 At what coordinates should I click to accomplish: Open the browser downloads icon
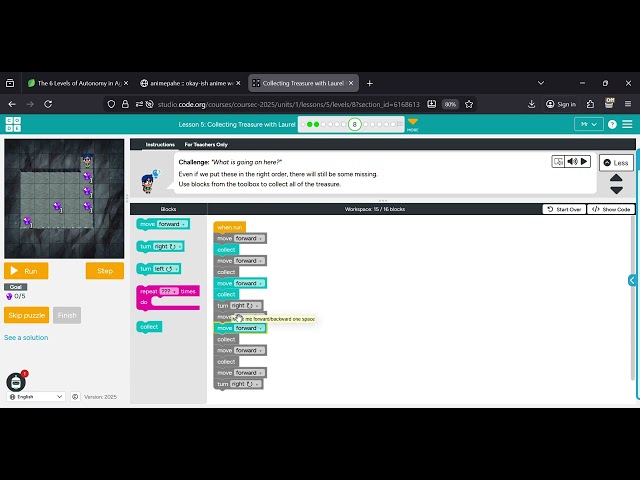pos(531,104)
